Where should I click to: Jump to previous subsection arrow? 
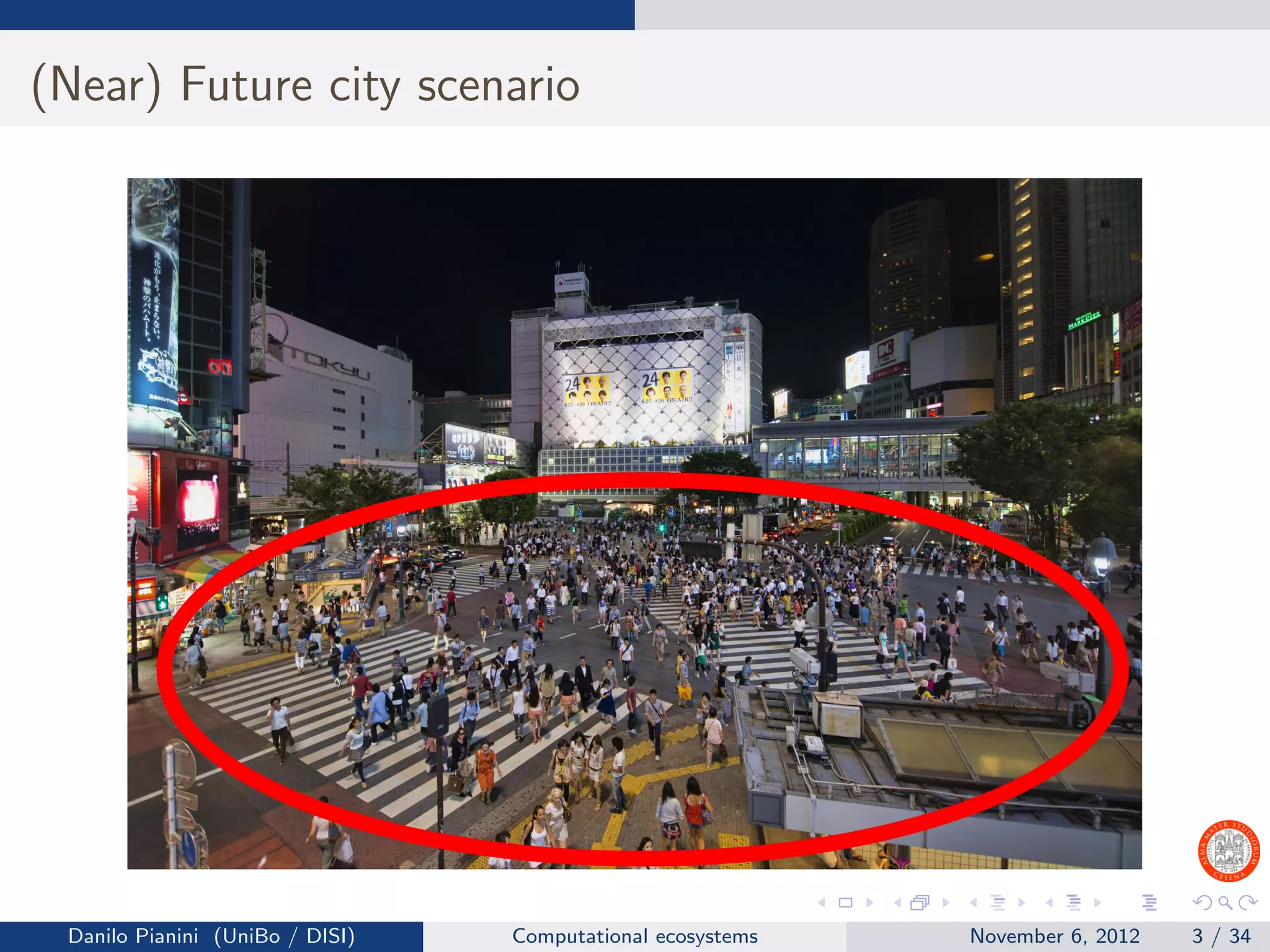[x=974, y=903]
